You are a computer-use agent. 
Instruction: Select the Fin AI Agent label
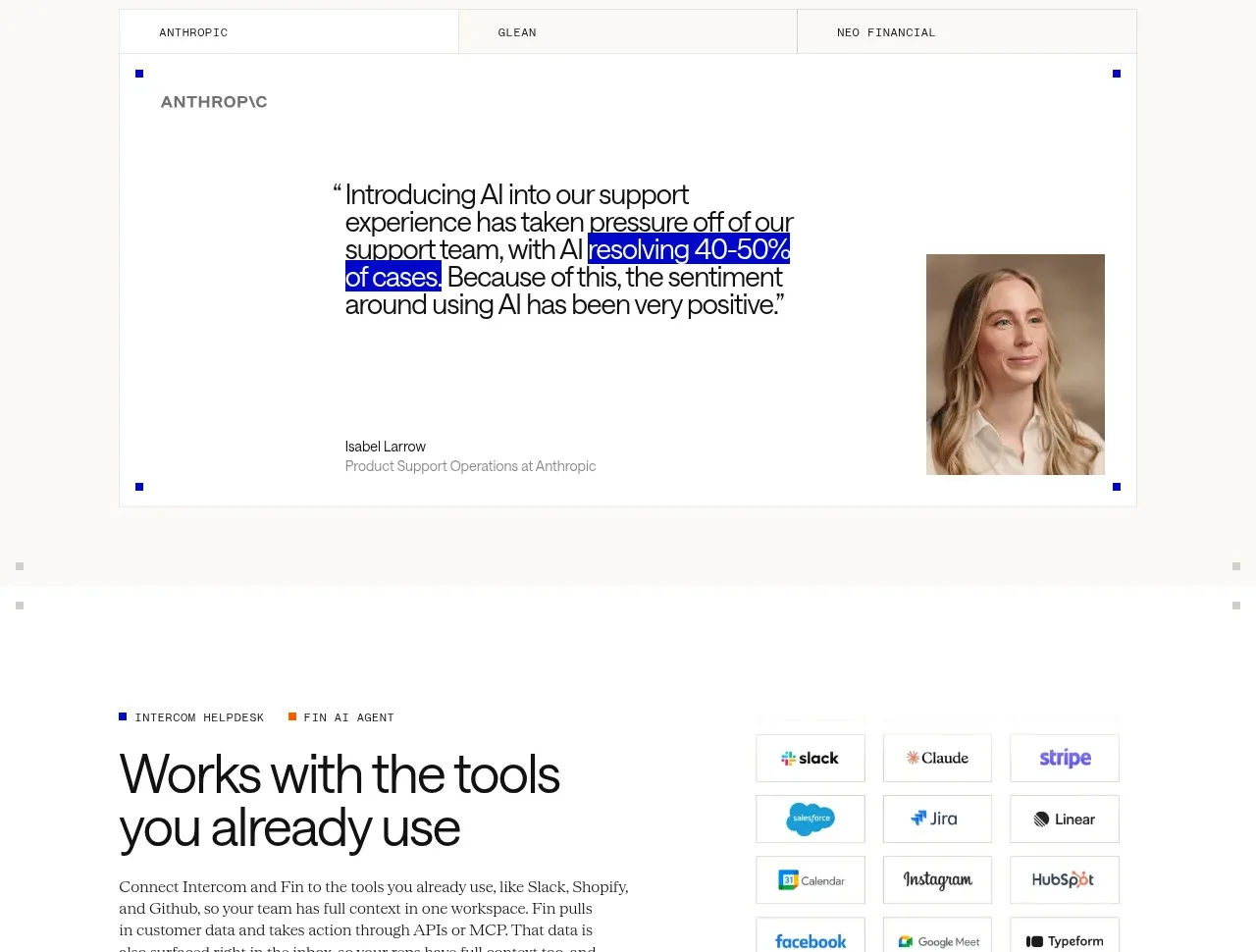point(341,717)
